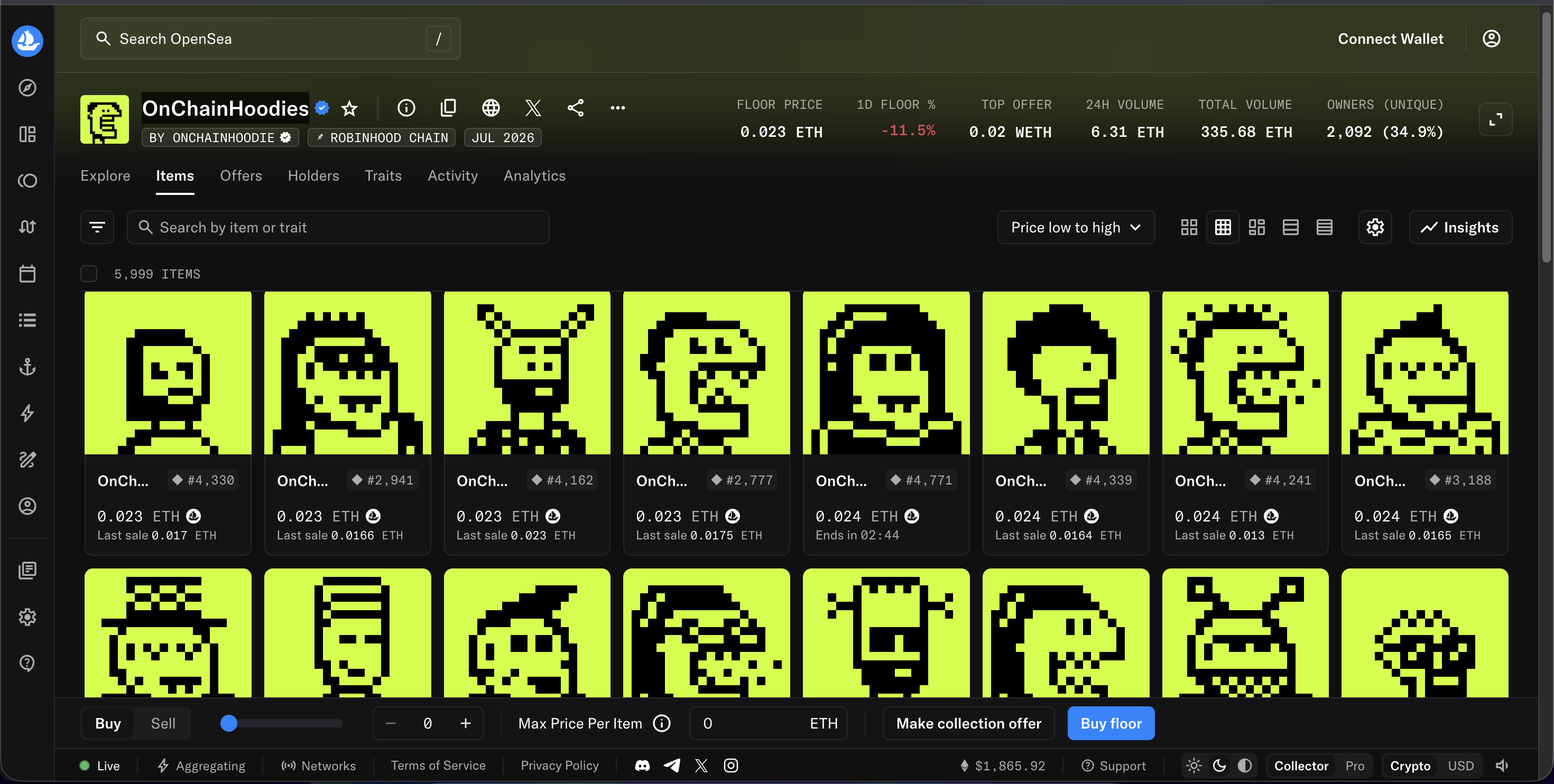The image size is (1554, 784).
Task: Select the system contrast theme icon
Action: pyautogui.click(x=1245, y=766)
